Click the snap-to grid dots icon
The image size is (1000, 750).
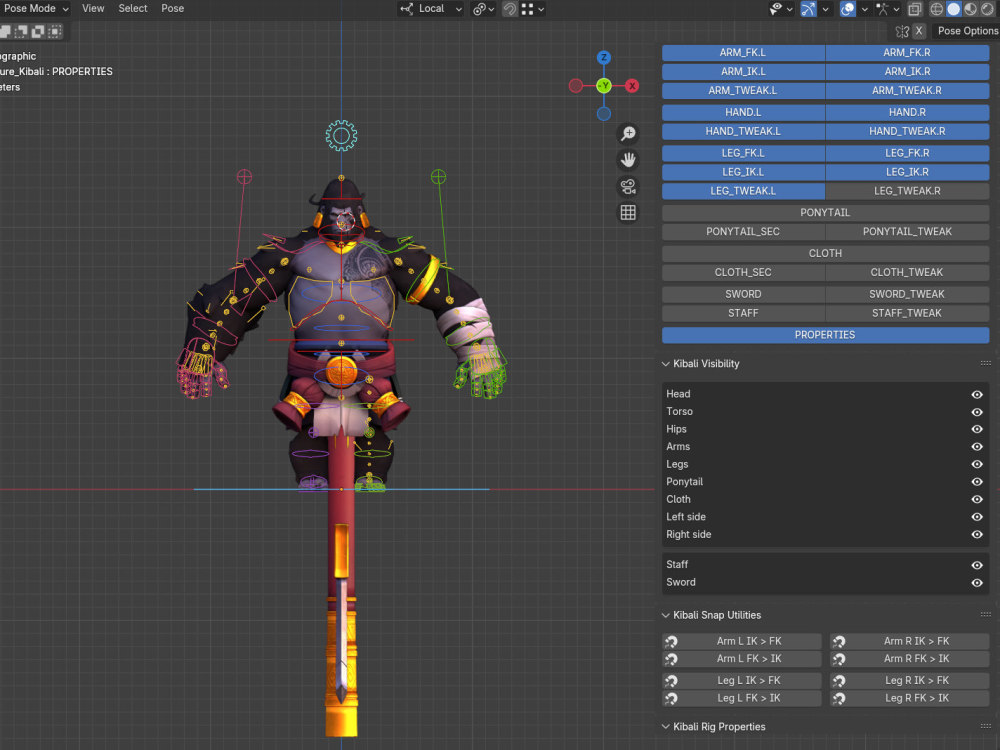point(527,9)
